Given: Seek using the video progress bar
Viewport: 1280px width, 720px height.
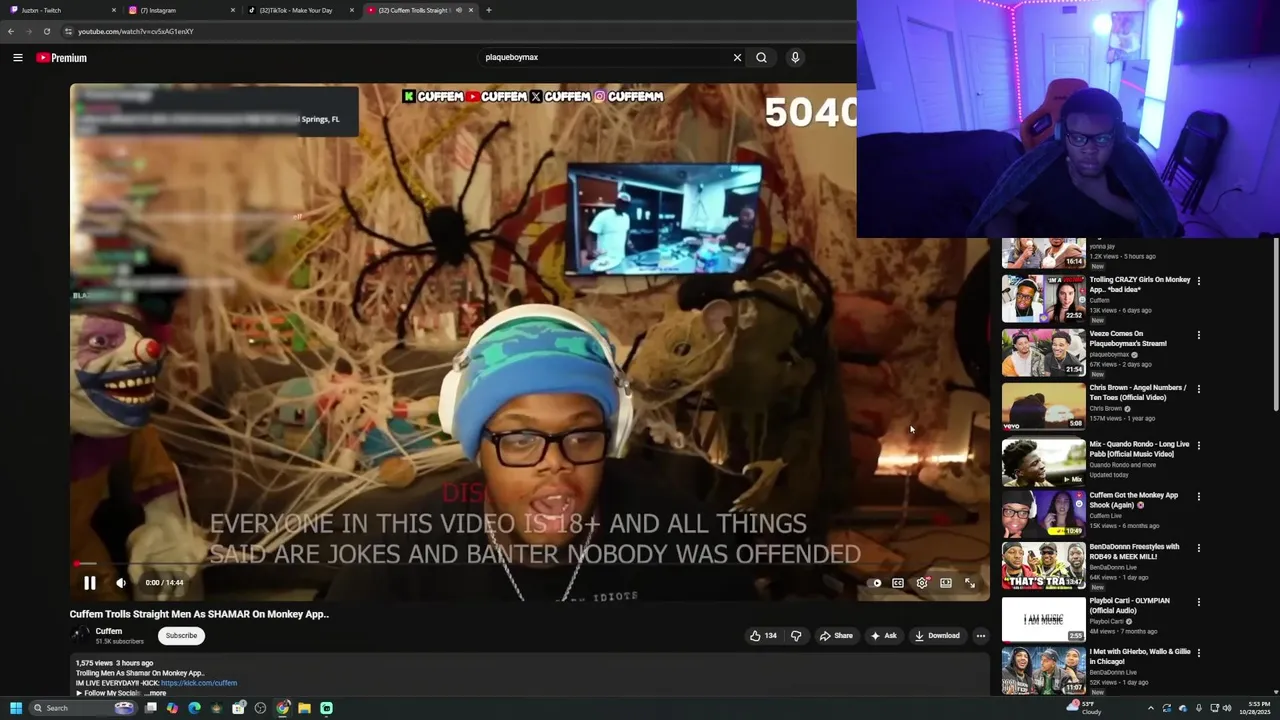Looking at the screenshot, I should [530, 564].
